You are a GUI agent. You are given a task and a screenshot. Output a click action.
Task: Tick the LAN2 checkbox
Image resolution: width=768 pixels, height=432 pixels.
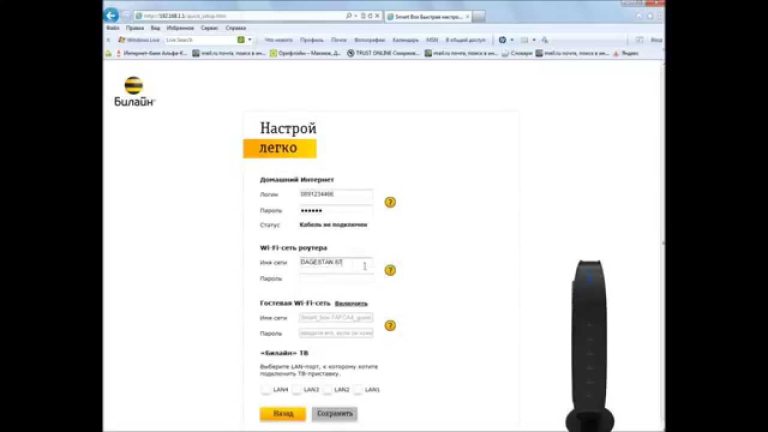coord(327,389)
